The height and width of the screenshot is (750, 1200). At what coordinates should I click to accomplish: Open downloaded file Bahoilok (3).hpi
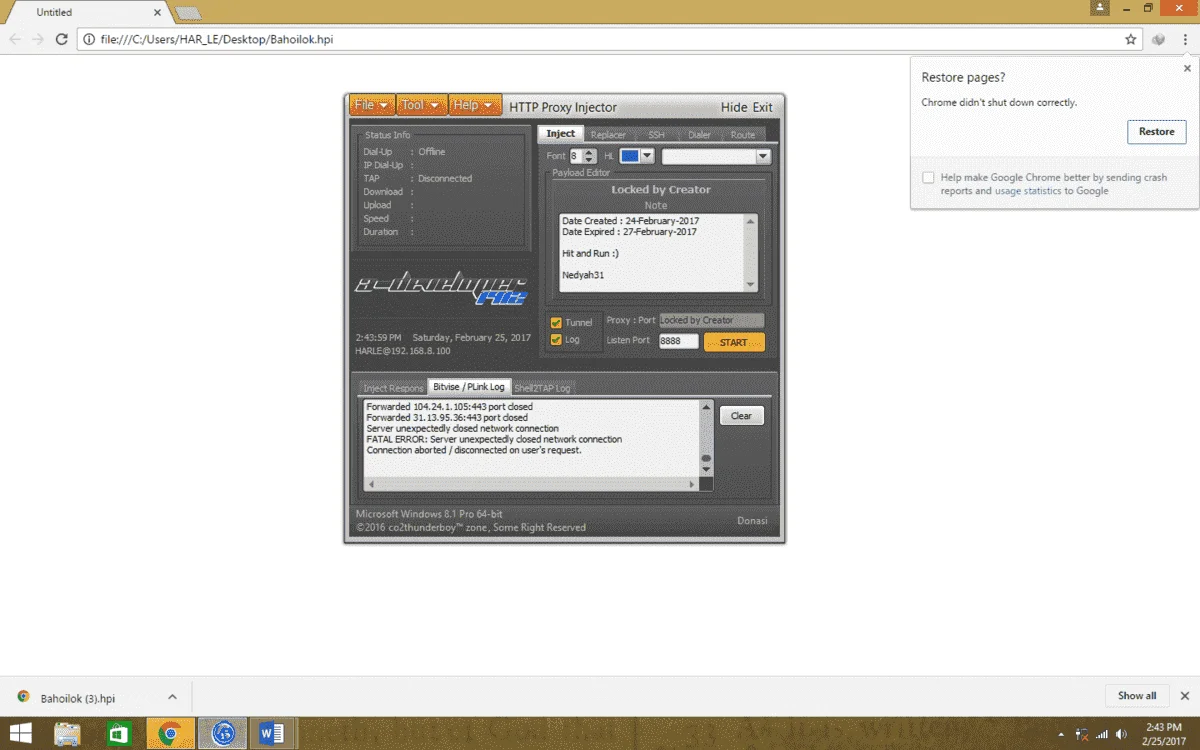pos(77,697)
